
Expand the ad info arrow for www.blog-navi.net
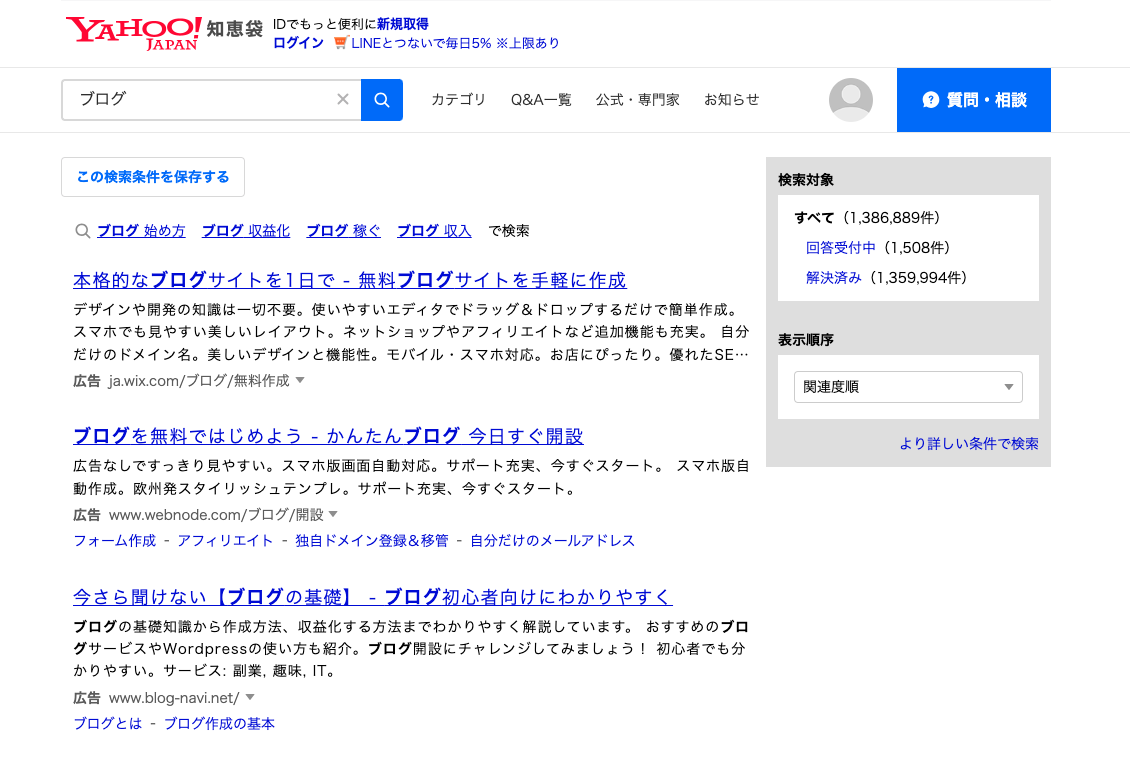point(249,698)
